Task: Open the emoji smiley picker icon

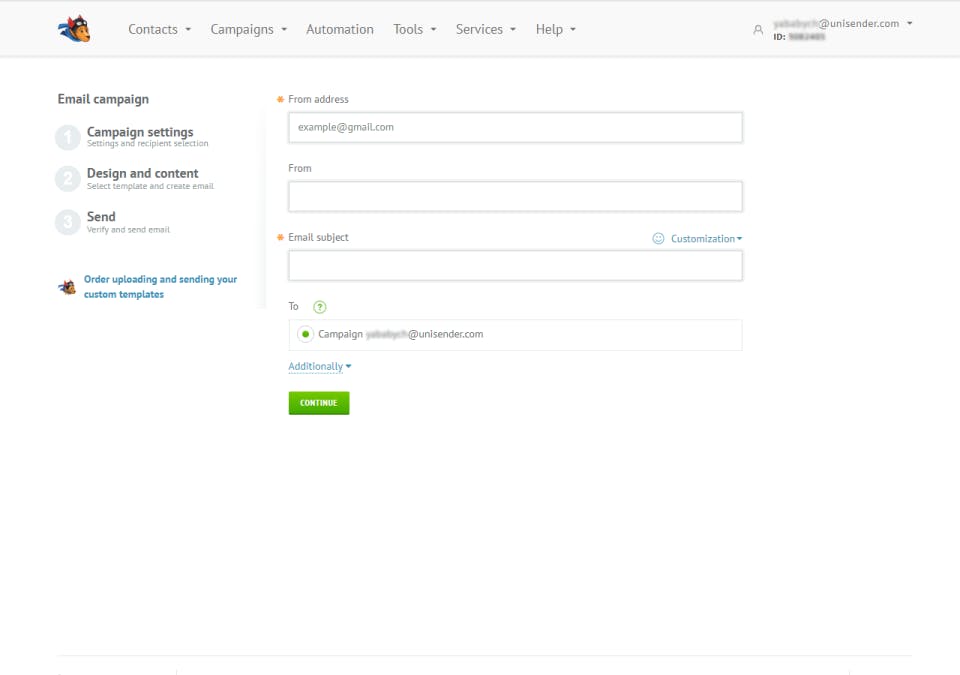Action: point(658,238)
